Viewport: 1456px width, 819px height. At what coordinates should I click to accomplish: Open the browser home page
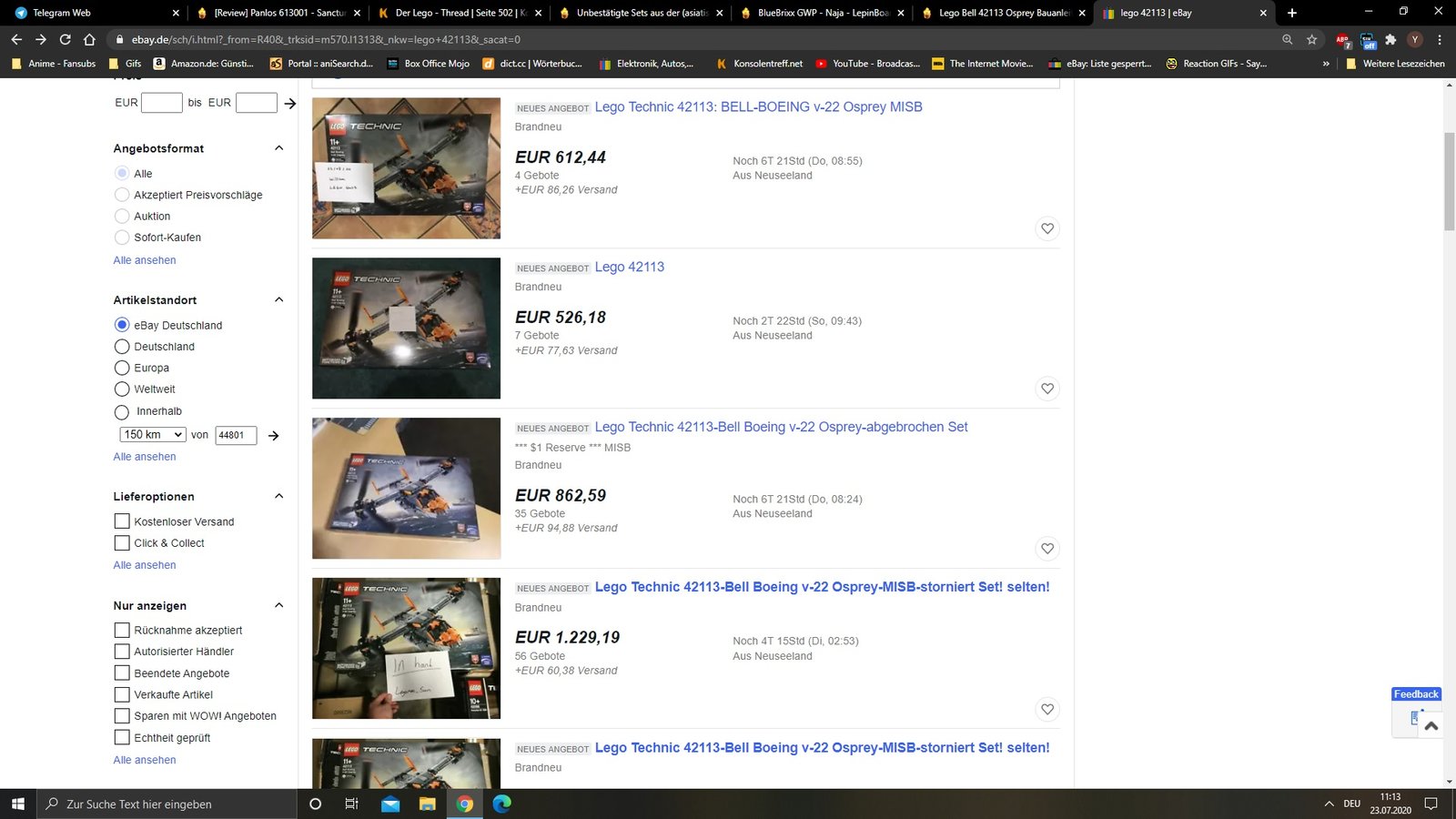coord(89,39)
